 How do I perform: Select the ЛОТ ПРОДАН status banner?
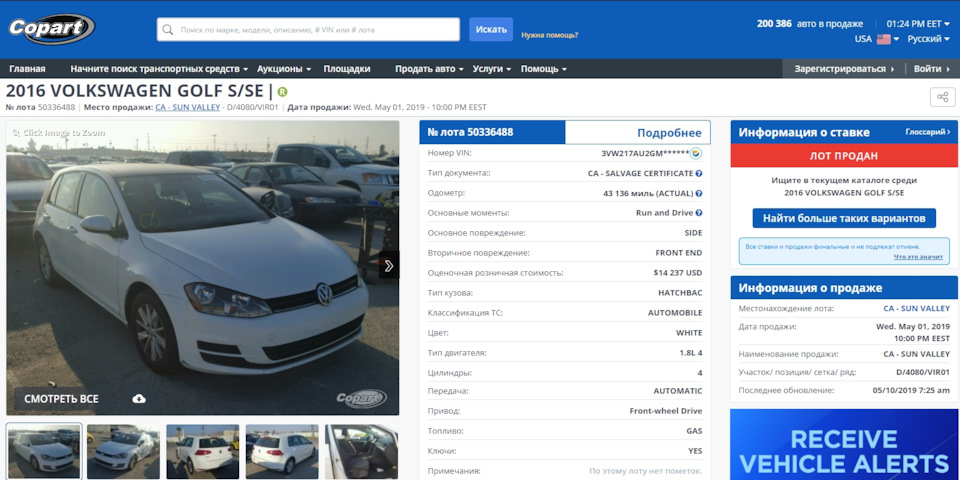click(844, 156)
